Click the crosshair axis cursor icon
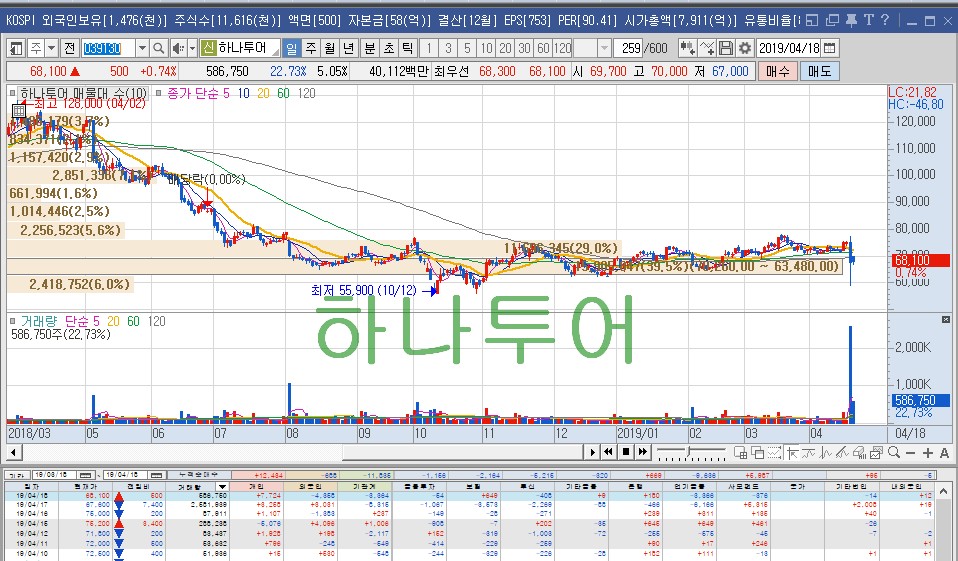 tap(792, 452)
